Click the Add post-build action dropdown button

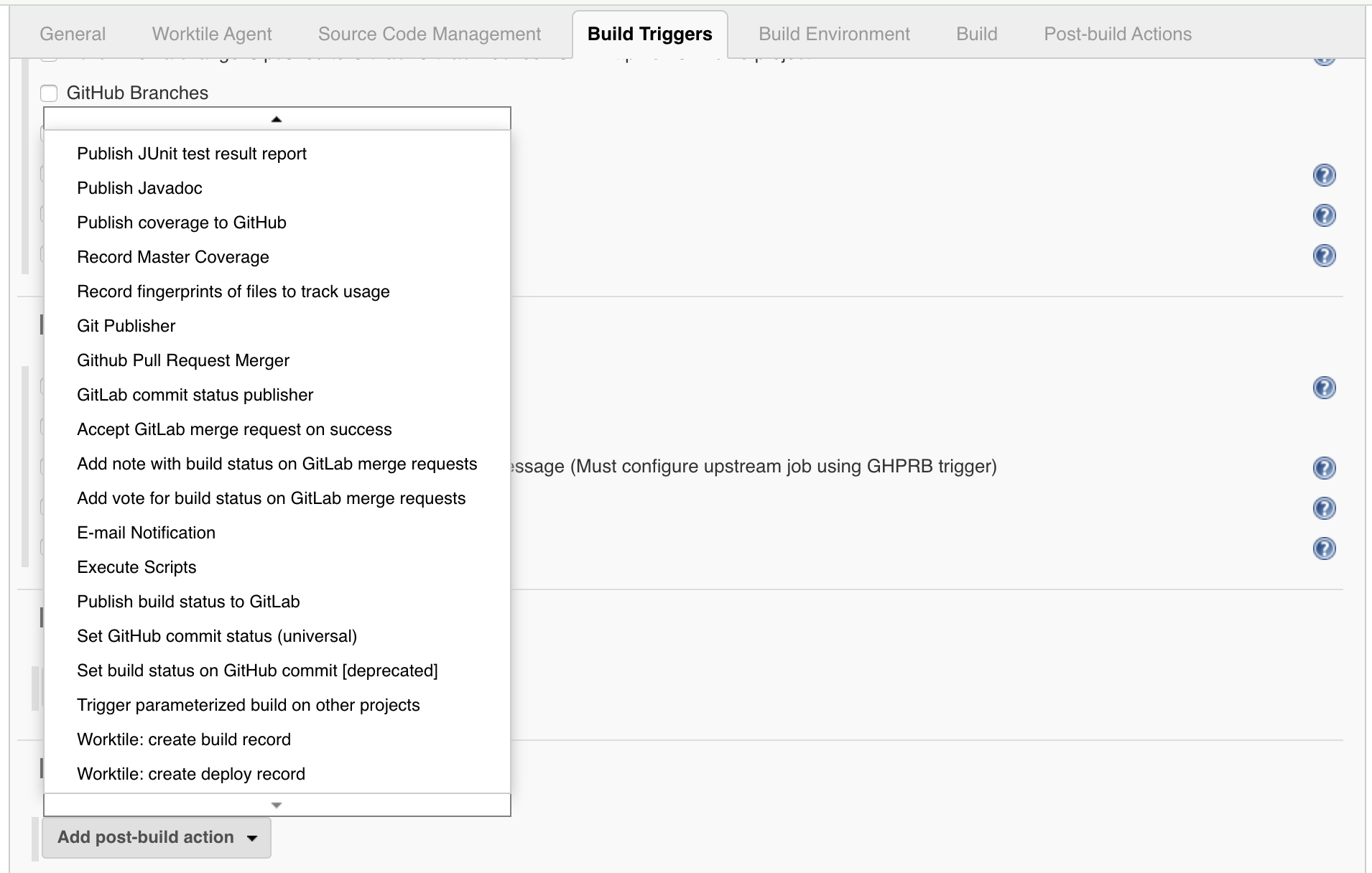157,837
